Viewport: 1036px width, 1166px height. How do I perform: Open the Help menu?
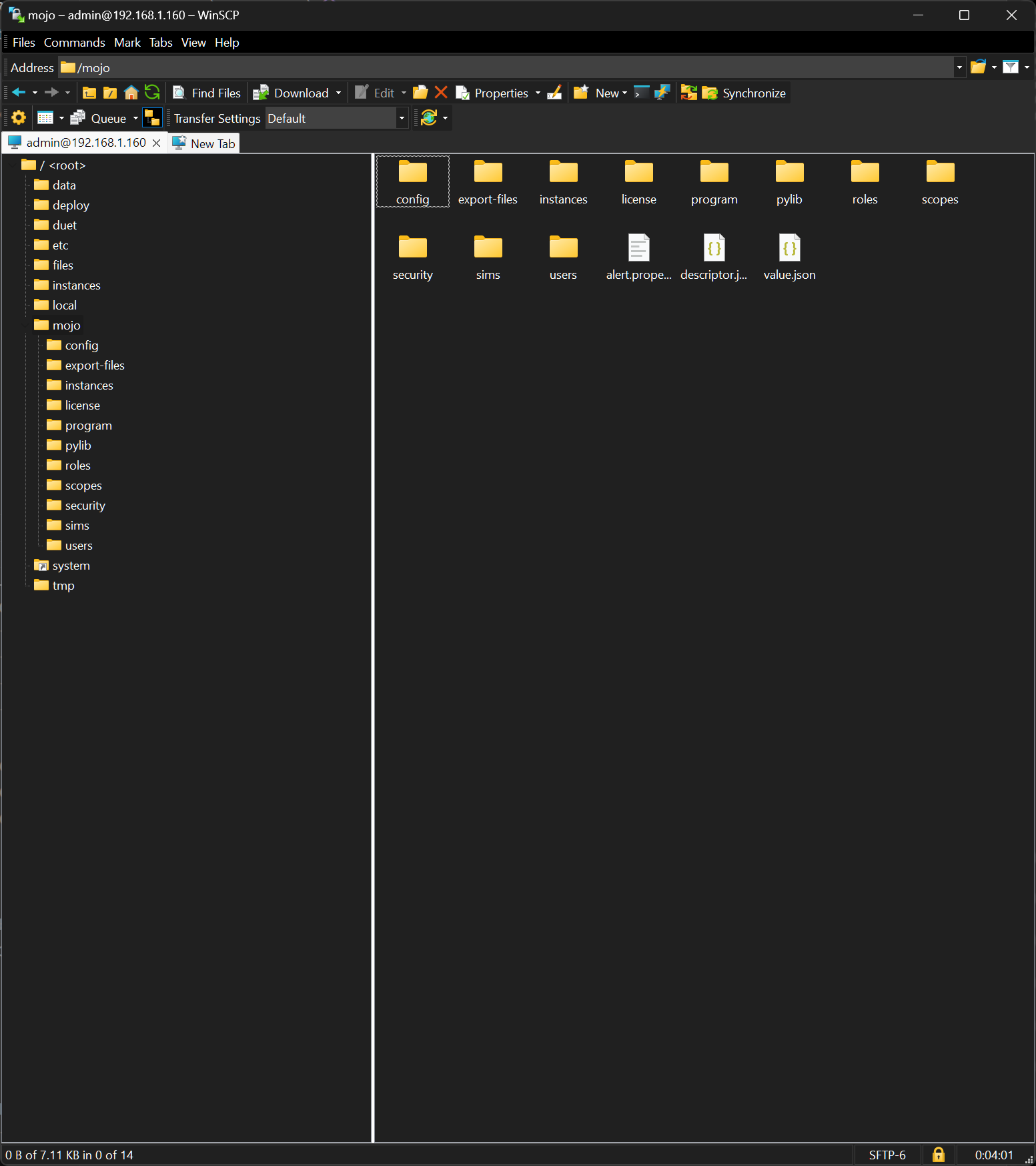coord(227,43)
